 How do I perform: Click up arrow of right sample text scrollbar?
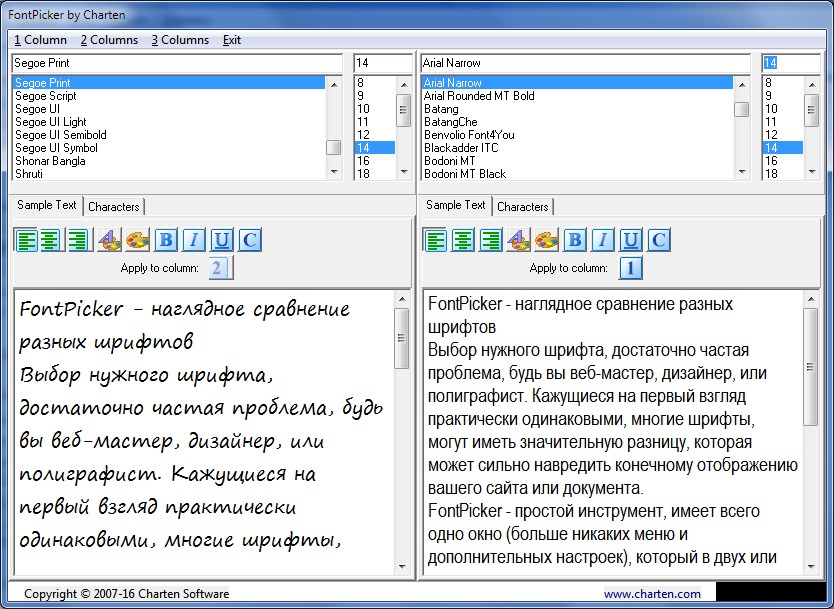coord(811,299)
